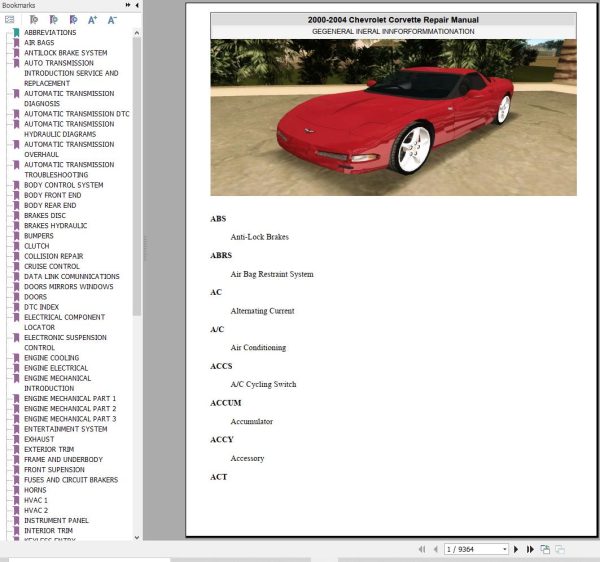Open the EXHAUST bookmark

[39, 439]
